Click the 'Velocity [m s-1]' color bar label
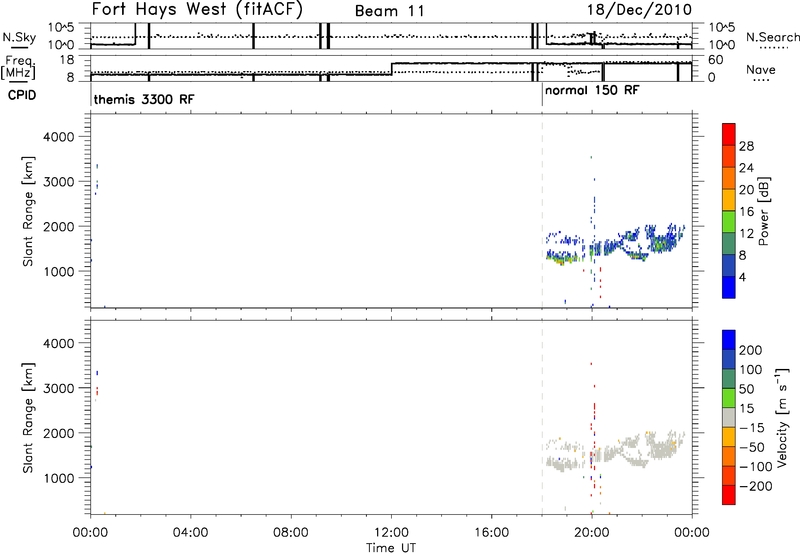The width and height of the screenshot is (800, 554). pyautogui.click(x=782, y=418)
